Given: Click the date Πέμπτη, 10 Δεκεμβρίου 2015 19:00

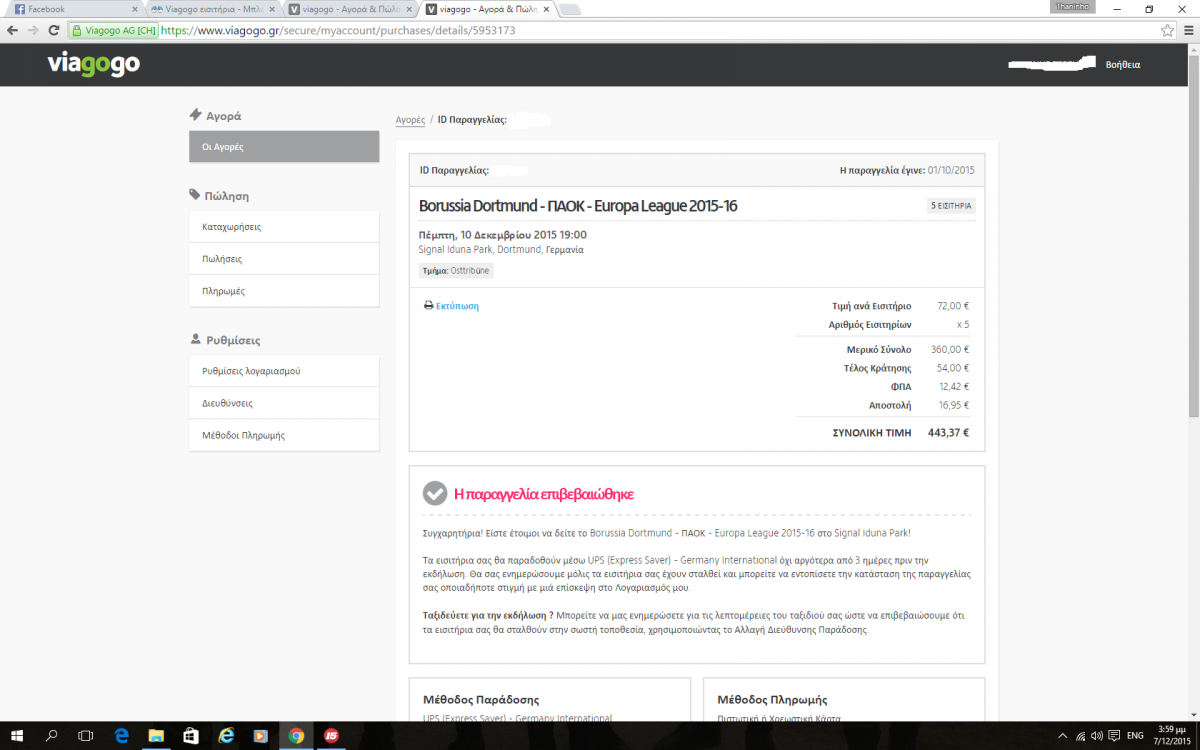Looking at the screenshot, I should [x=503, y=235].
